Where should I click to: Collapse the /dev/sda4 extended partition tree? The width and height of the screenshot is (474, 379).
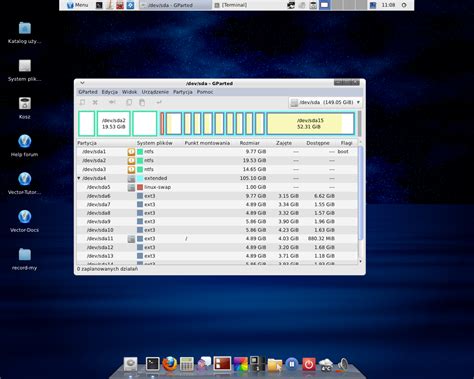coord(79,178)
